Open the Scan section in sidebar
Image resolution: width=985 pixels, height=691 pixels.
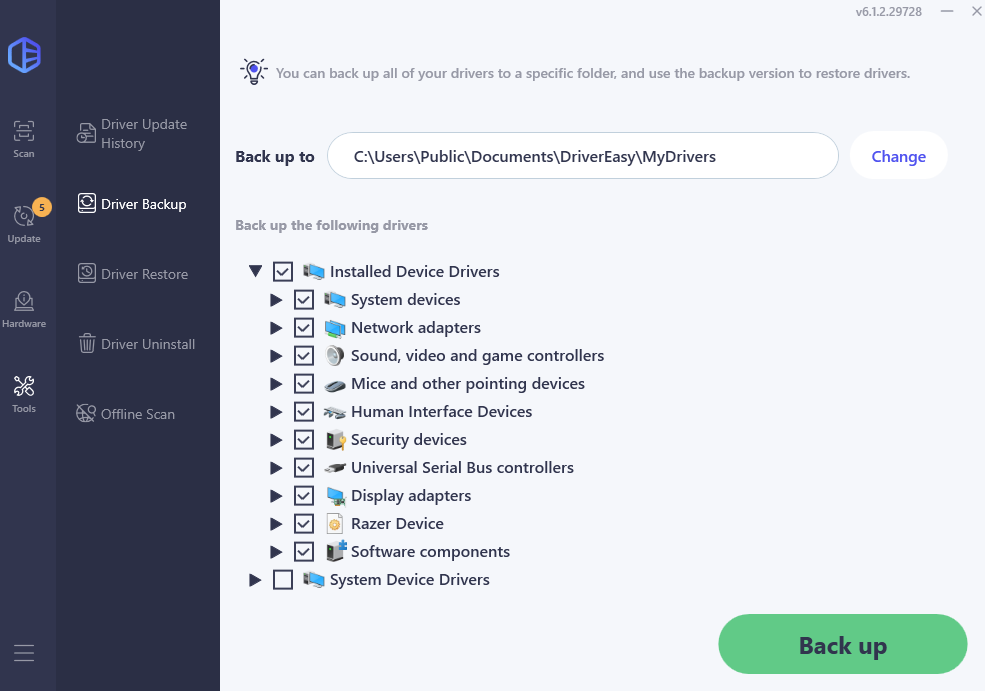click(x=24, y=139)
